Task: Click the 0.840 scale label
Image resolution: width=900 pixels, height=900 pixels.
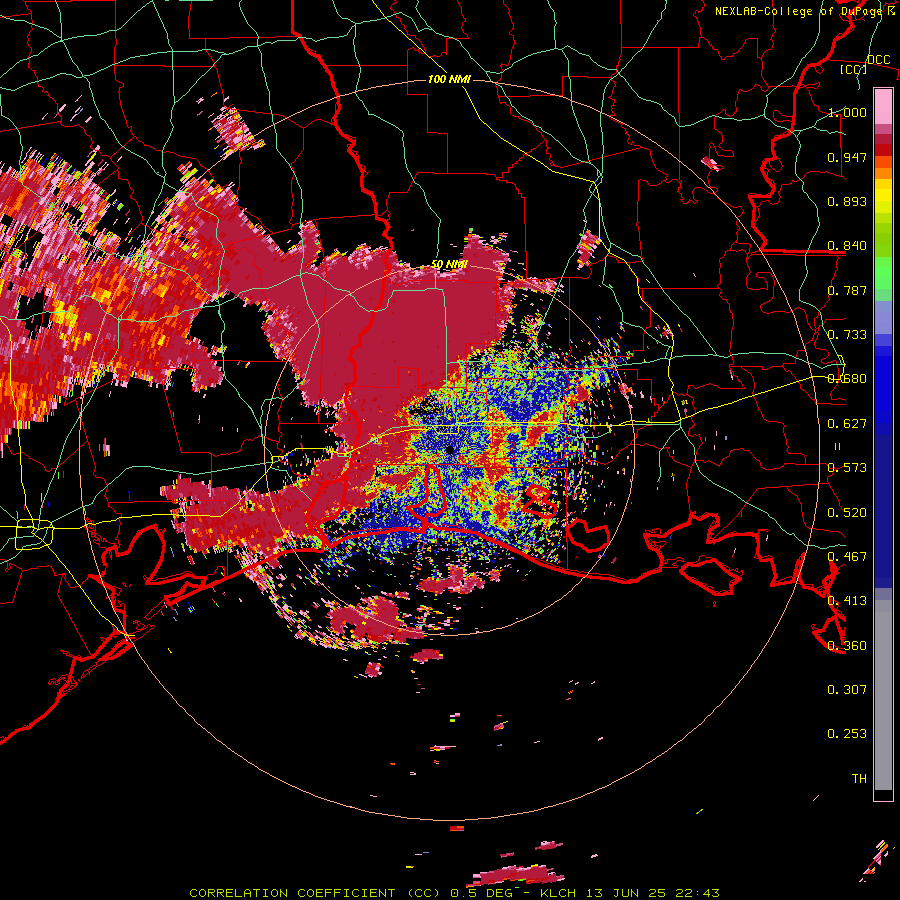Action: coord(847,246)
